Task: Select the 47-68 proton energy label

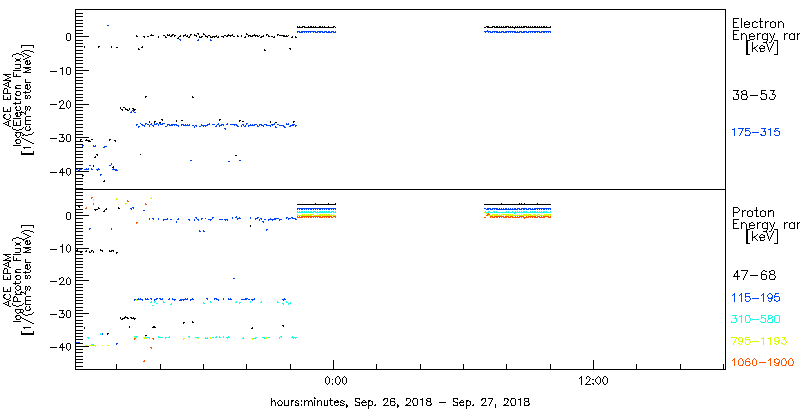Action: [x=754, y=276]
